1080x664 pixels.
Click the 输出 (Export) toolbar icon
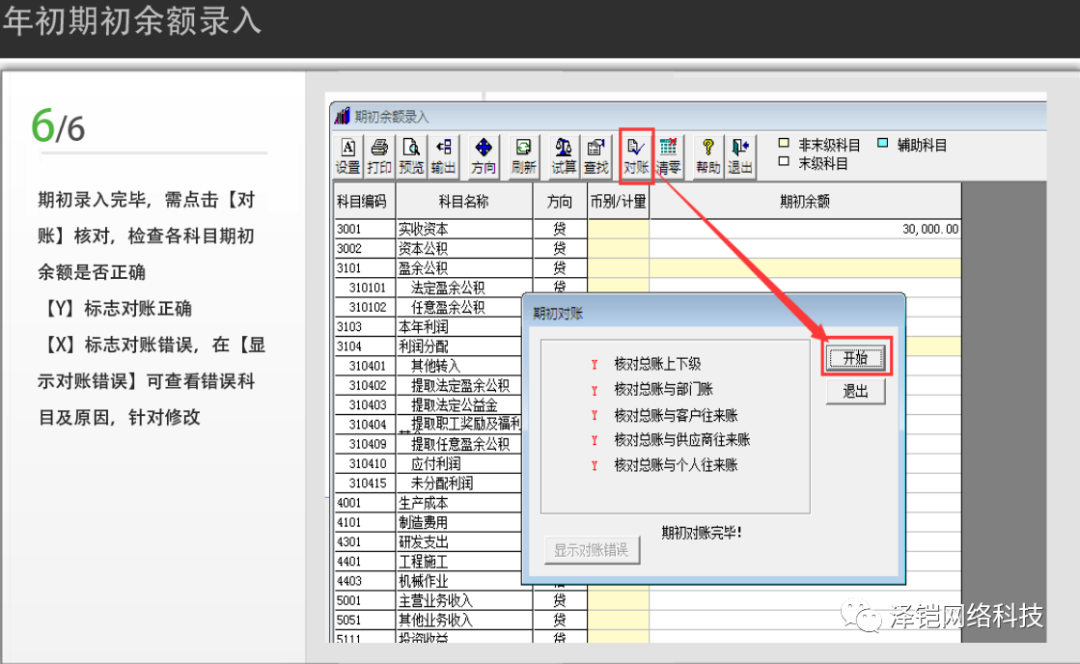[x=443, y=156]
